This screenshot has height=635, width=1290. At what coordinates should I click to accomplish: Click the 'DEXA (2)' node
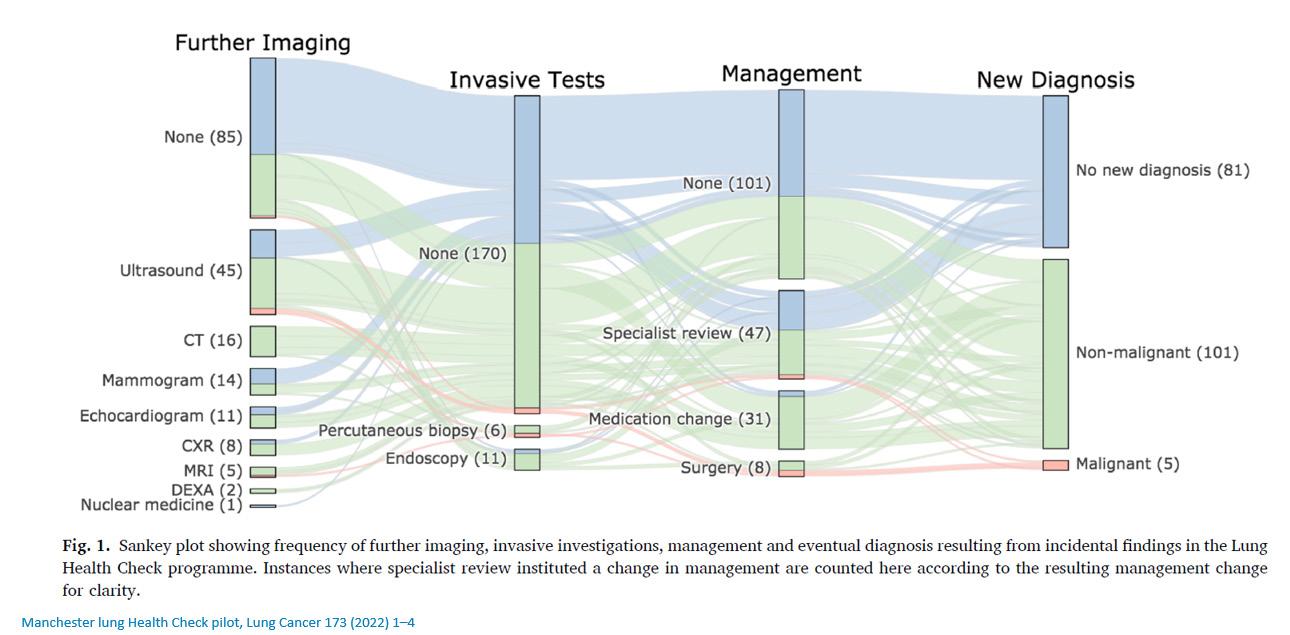(263, 490)
